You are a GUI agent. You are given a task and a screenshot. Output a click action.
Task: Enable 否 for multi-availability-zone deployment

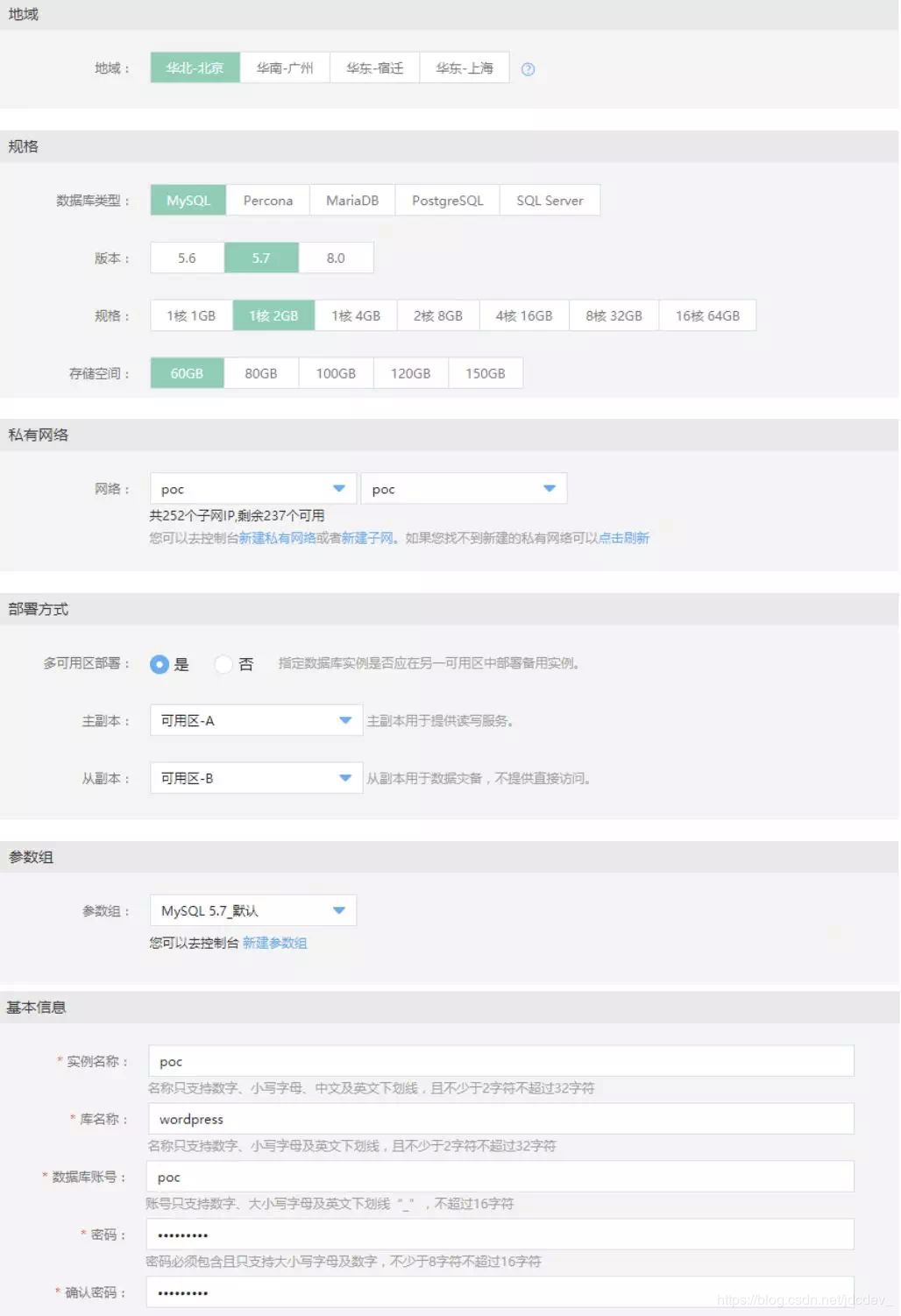224,664
